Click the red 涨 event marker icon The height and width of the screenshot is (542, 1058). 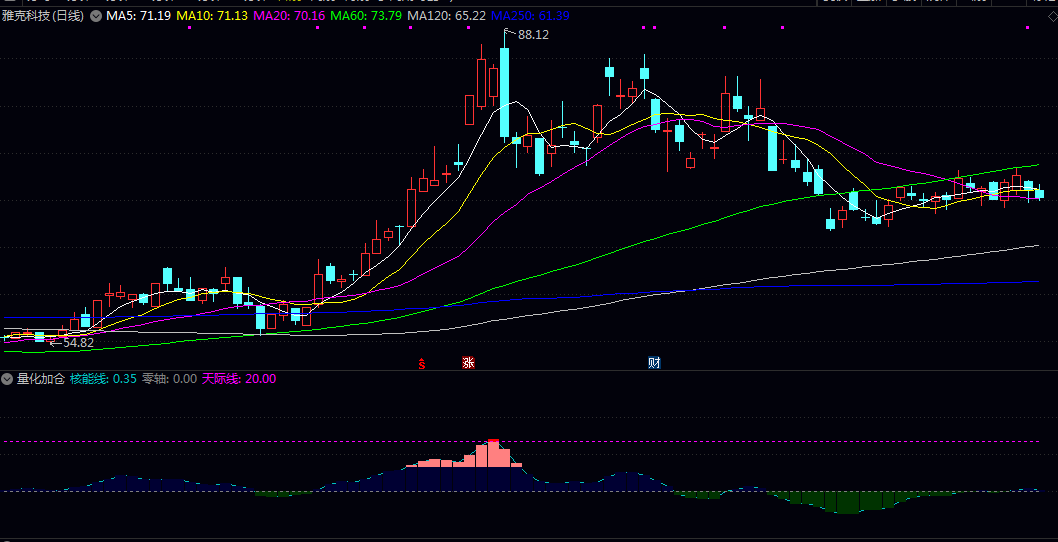(x=468, y=363)
